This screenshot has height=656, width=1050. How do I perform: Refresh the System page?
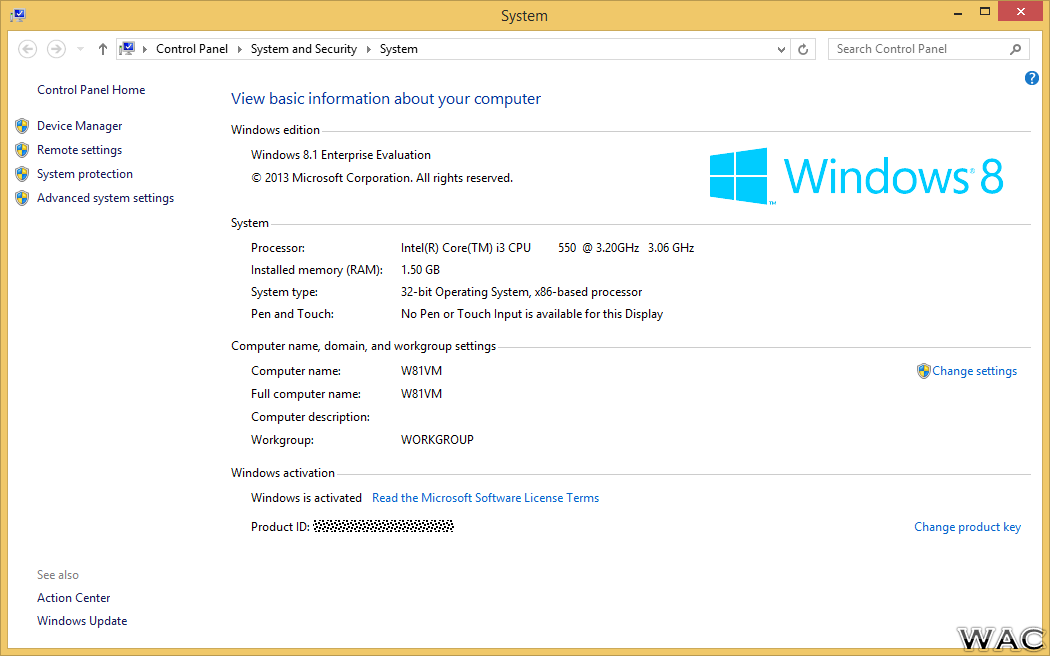[x=803, y=49]
